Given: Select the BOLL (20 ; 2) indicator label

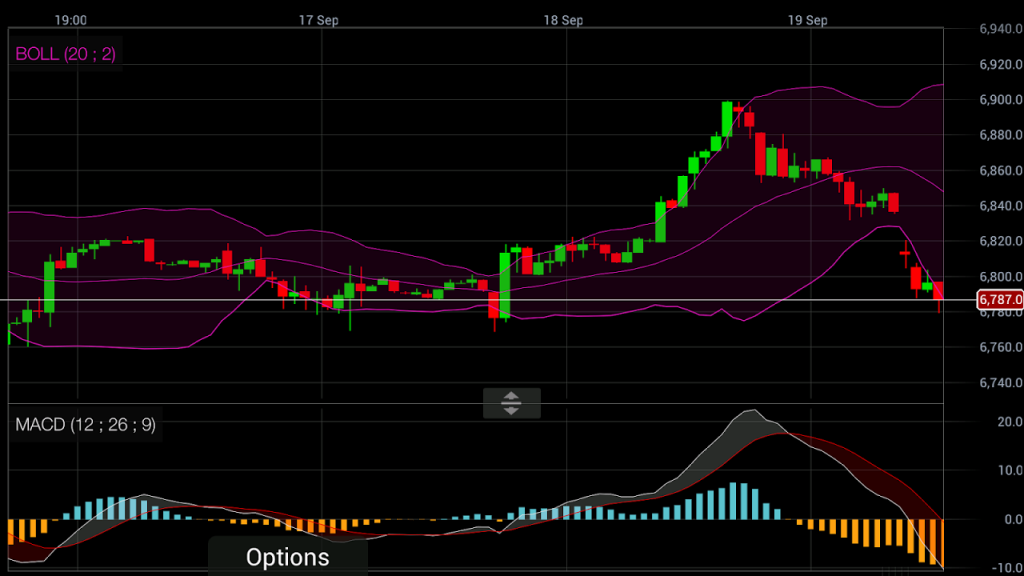Looking at the screenshot, I should 65,54.
